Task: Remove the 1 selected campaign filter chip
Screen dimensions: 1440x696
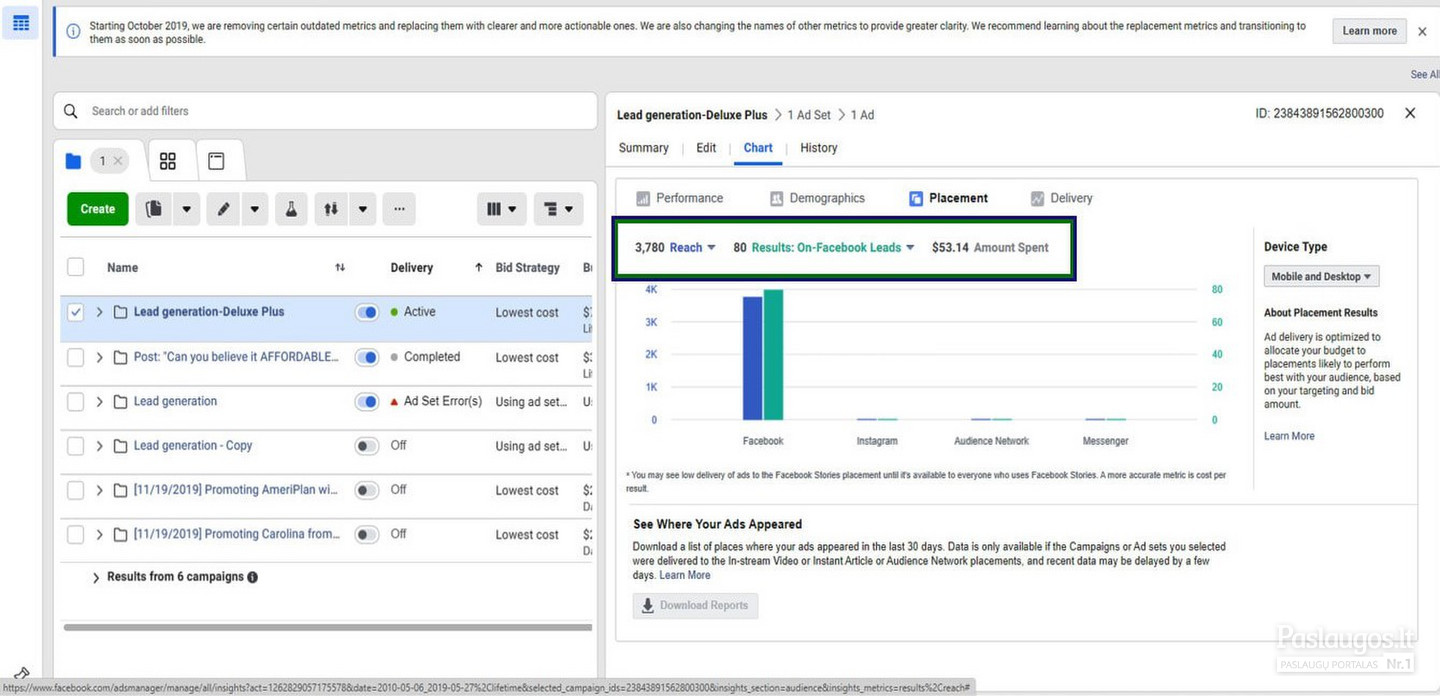Action: [x=118, y=161]
